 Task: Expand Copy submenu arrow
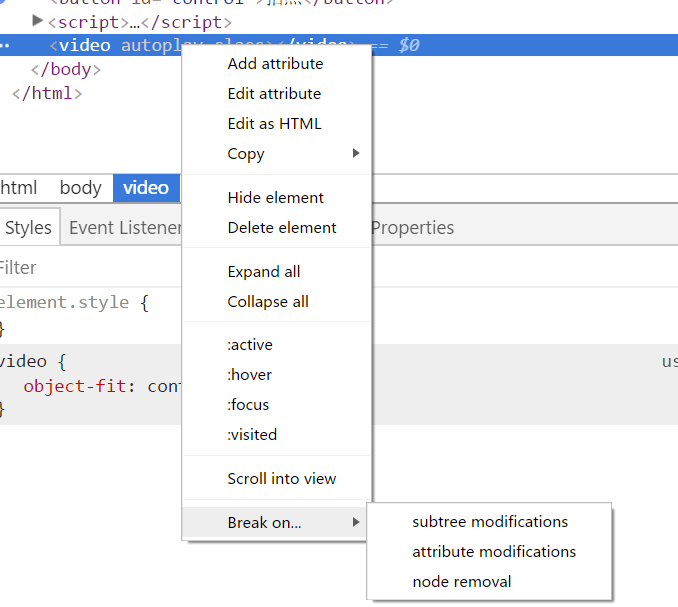tap(355, 153)
